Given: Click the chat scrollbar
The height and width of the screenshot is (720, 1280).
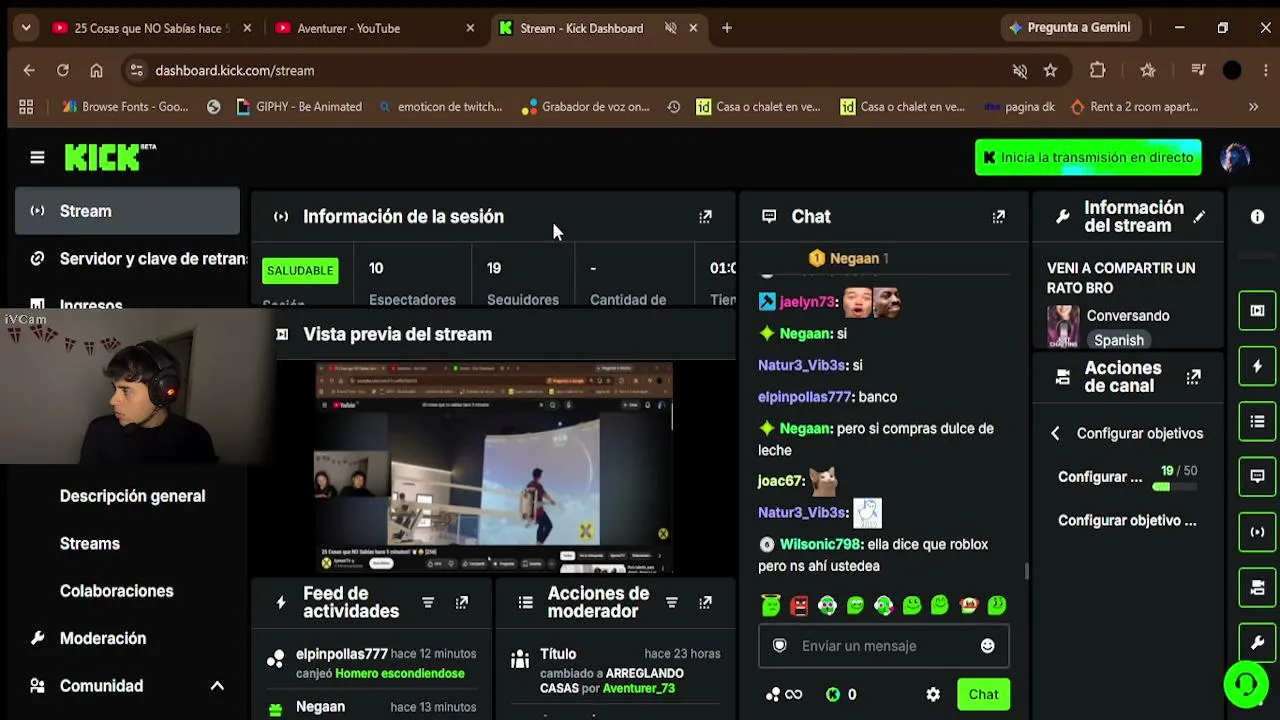Looking at the screenshot, I should coord(1026,571).
